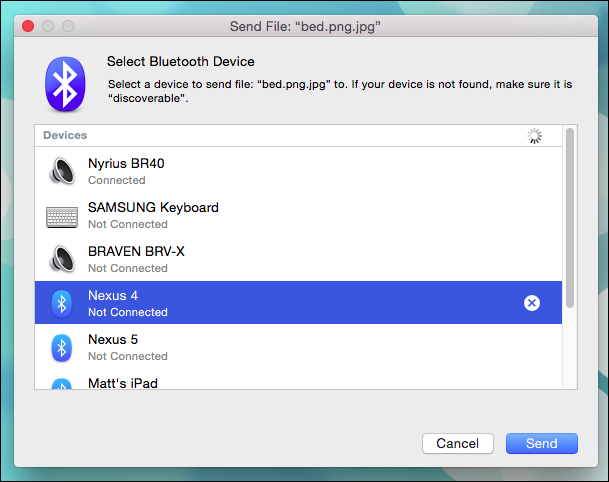Click the Nexus 5 Bluetooth icon
This screenshot has height=482, width=609.
tap(62, 348)
